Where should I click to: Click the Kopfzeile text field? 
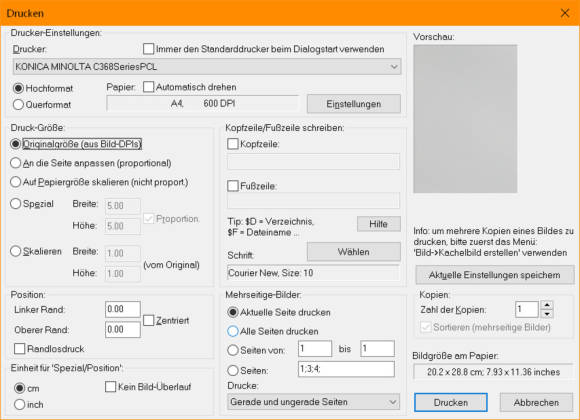pos(313,162)
